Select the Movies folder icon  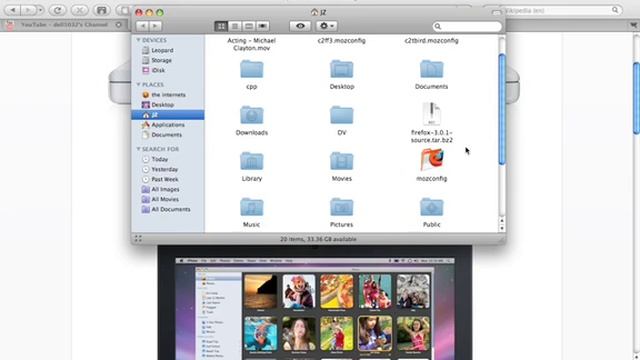point(342,161)
